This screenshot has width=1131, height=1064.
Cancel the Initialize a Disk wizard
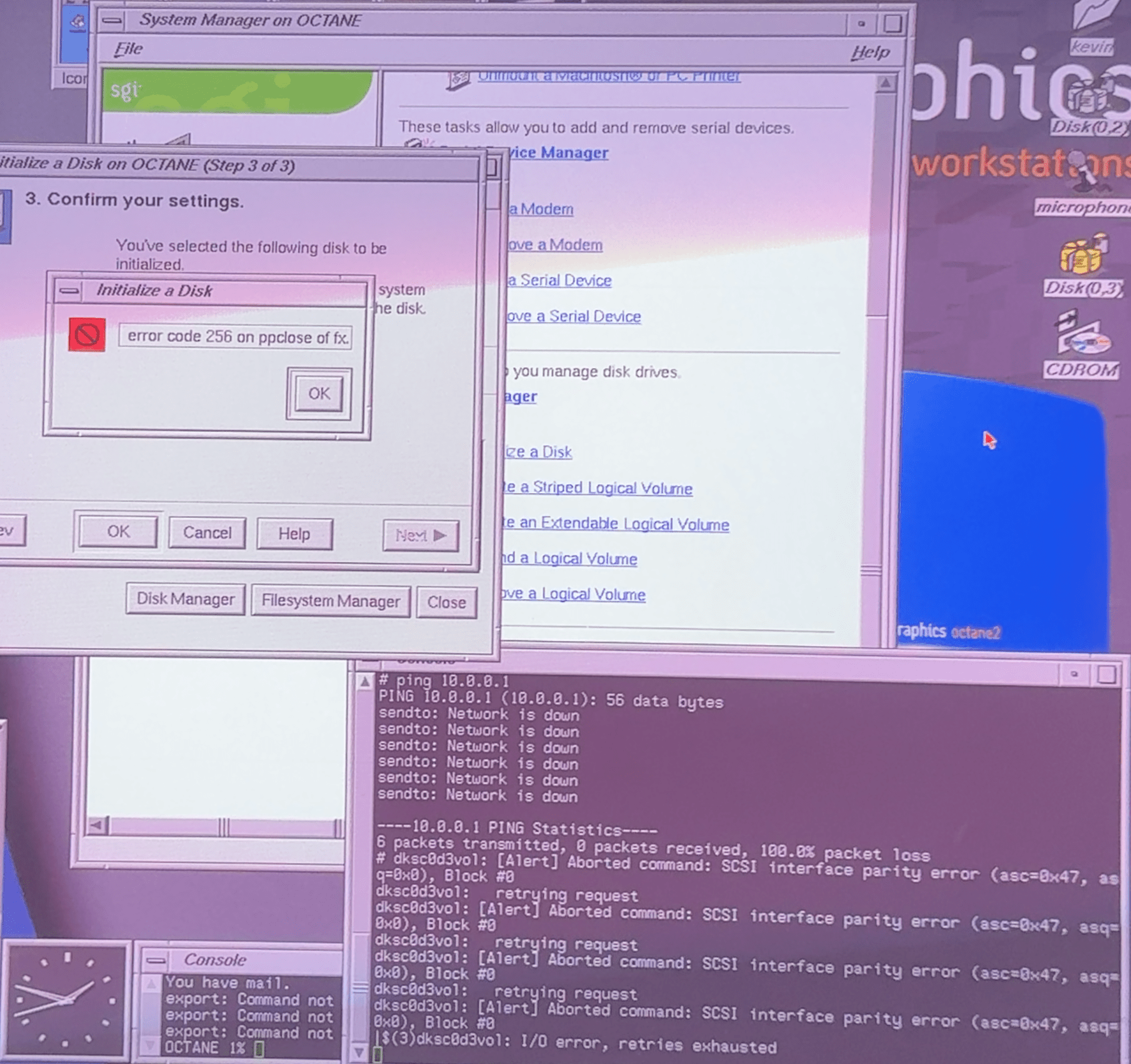[x=207, y=533]
